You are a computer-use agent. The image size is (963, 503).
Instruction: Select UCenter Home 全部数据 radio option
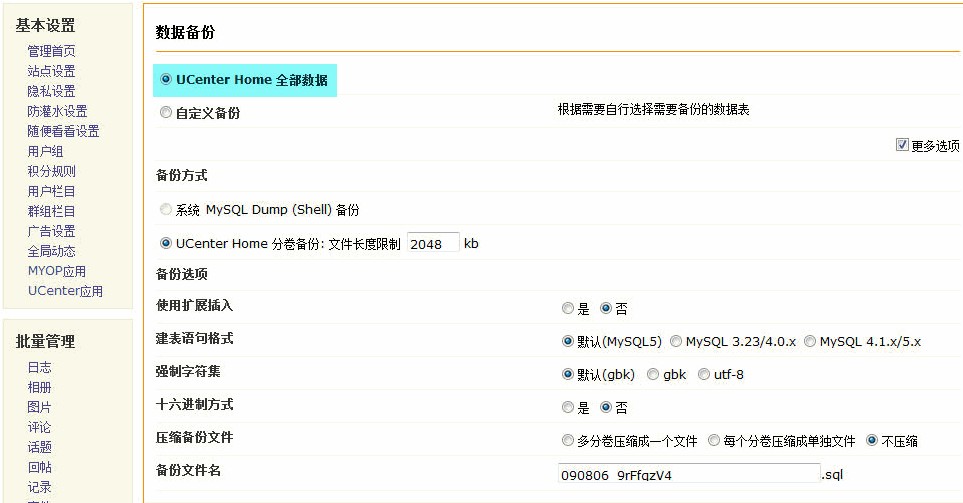[165, 79]
